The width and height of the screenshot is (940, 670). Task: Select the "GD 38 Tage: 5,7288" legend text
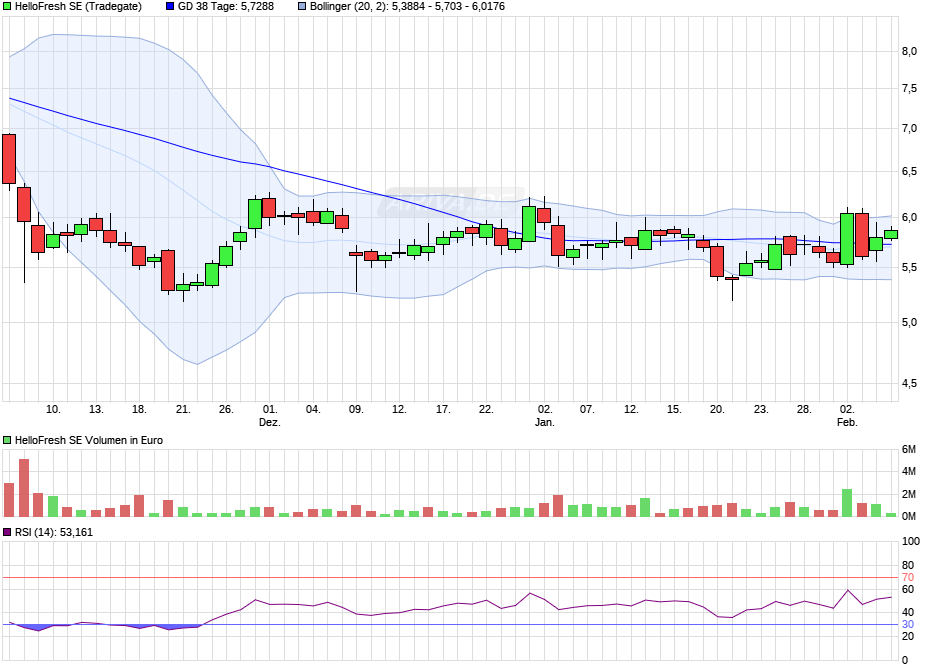[x=225, y=7]
